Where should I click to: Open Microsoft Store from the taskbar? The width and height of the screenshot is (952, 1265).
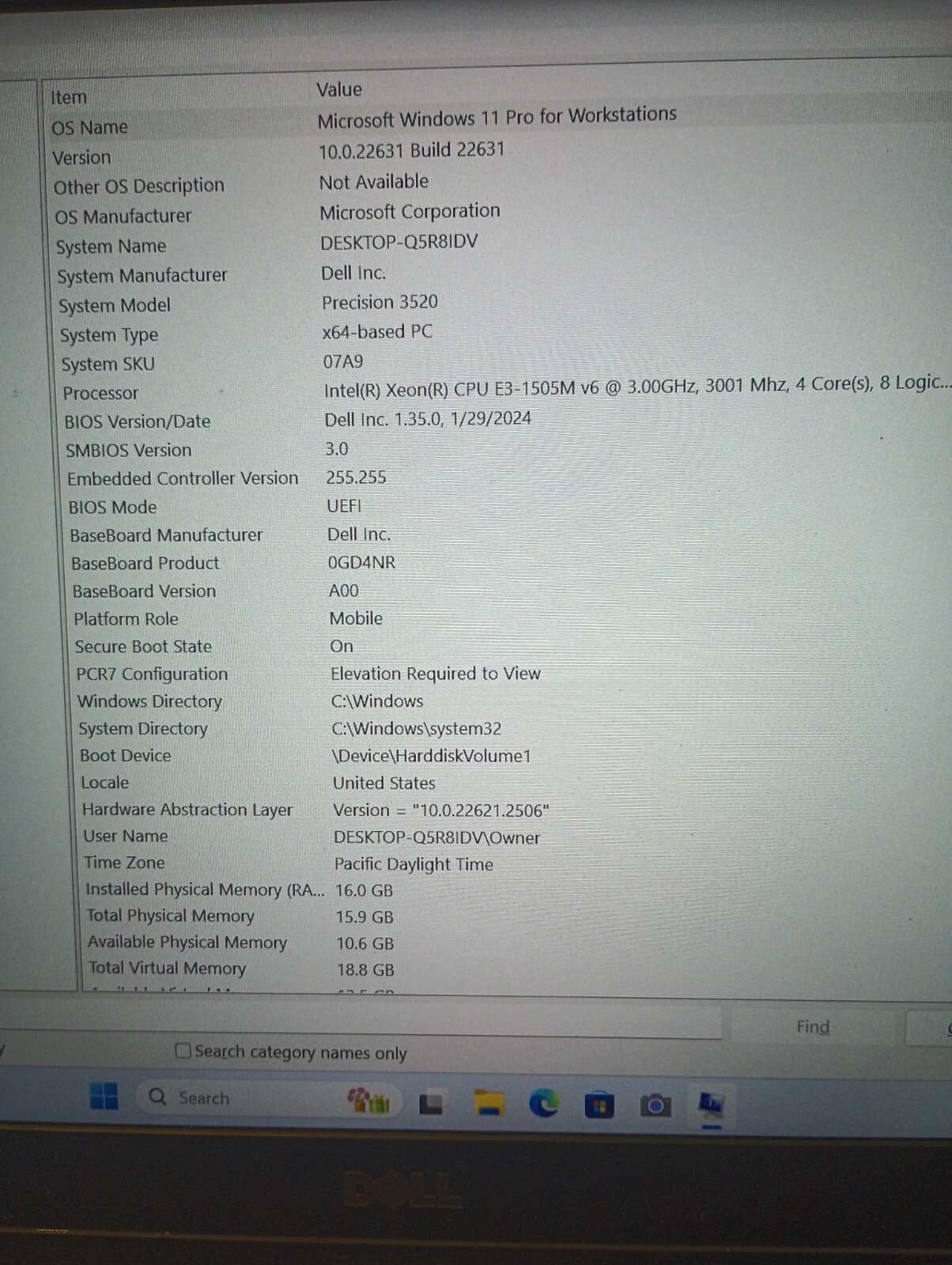[599, 1105]
